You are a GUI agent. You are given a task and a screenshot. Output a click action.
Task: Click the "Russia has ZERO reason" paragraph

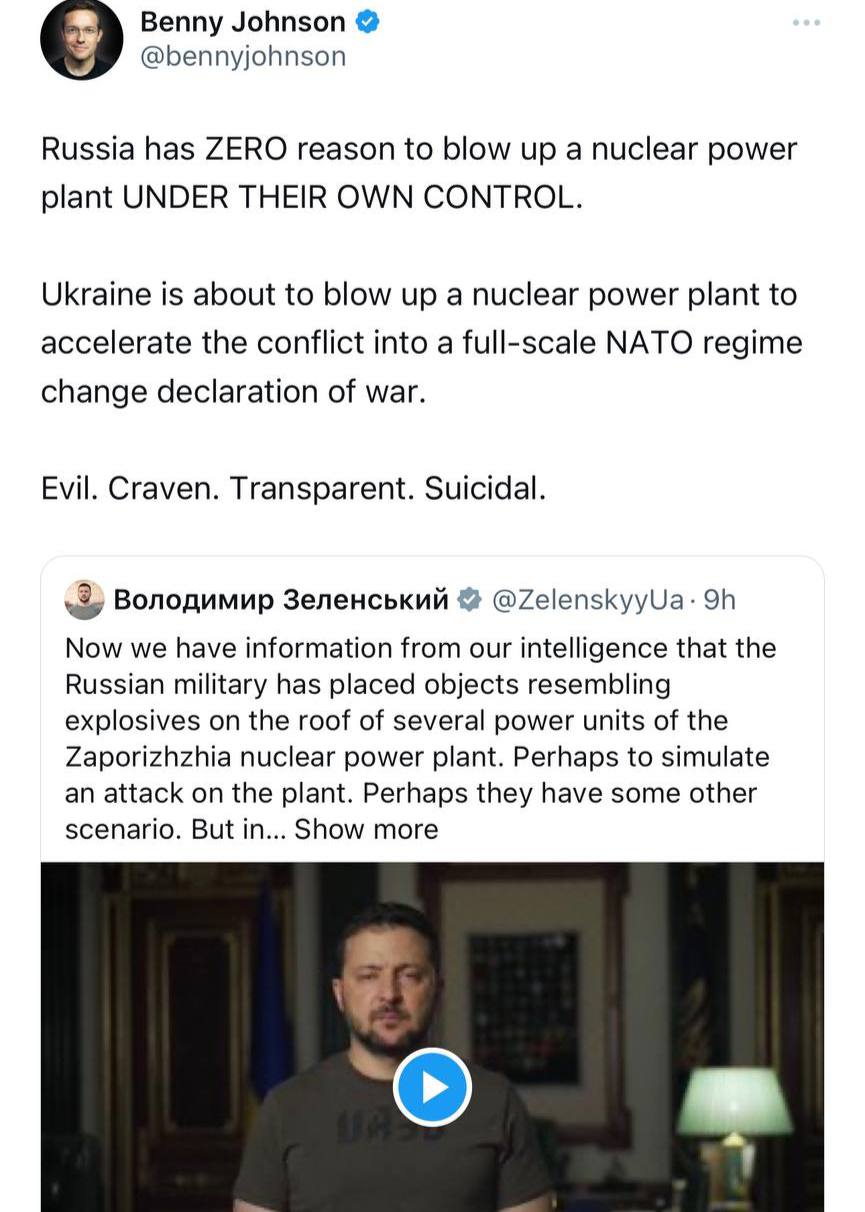click(x=419, y=172)
